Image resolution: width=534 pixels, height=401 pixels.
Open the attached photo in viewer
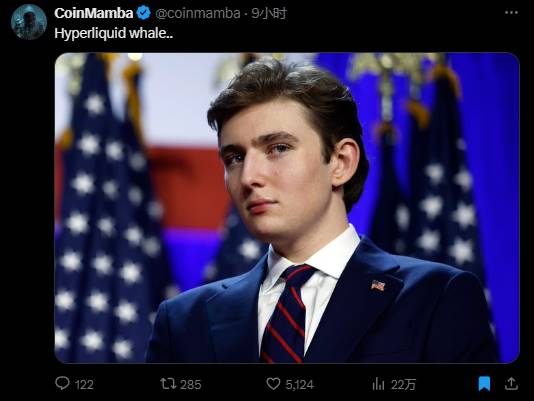pyautogui.click(x=287, y=208)
